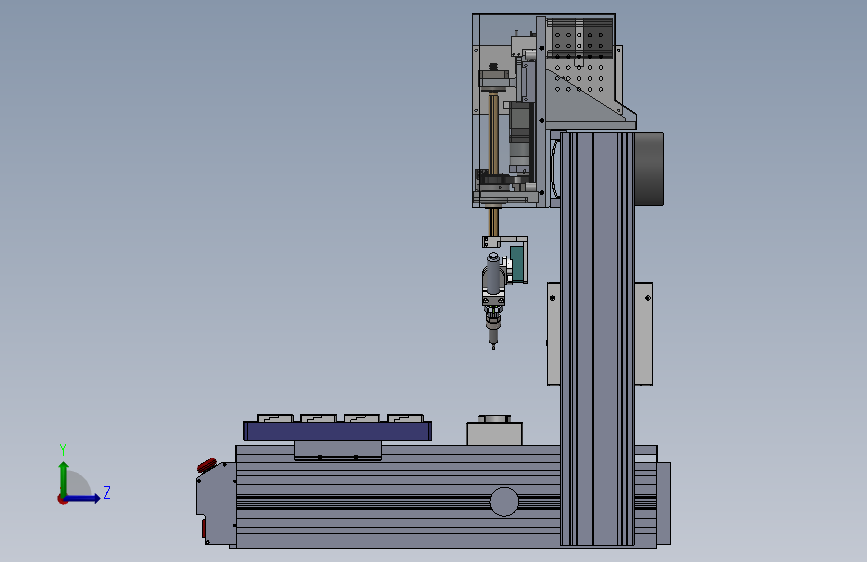Select the dark cylindrical motor behind the column
The image size is (867, 562).
coord(649,169)
